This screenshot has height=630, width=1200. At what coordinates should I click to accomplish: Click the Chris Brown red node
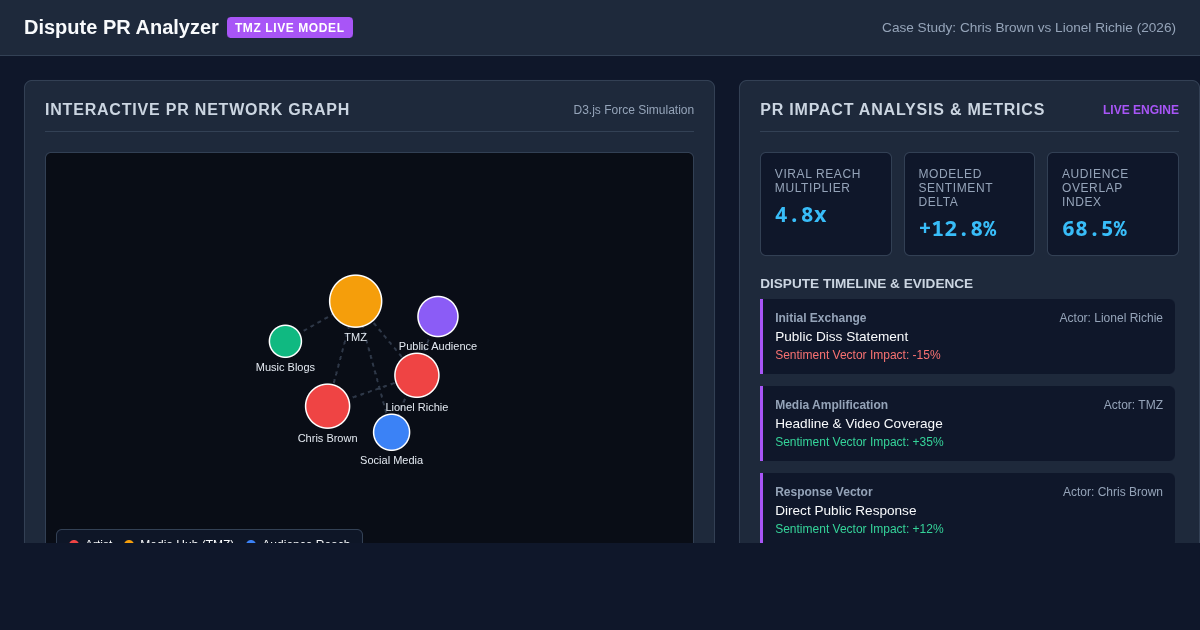coord(327,406)
